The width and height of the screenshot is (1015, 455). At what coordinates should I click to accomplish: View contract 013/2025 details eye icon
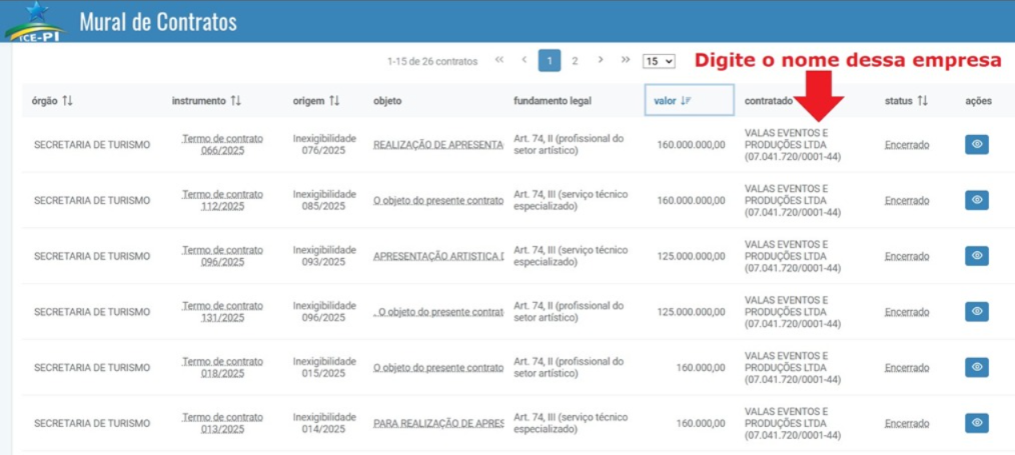click(x=977, y=423)
